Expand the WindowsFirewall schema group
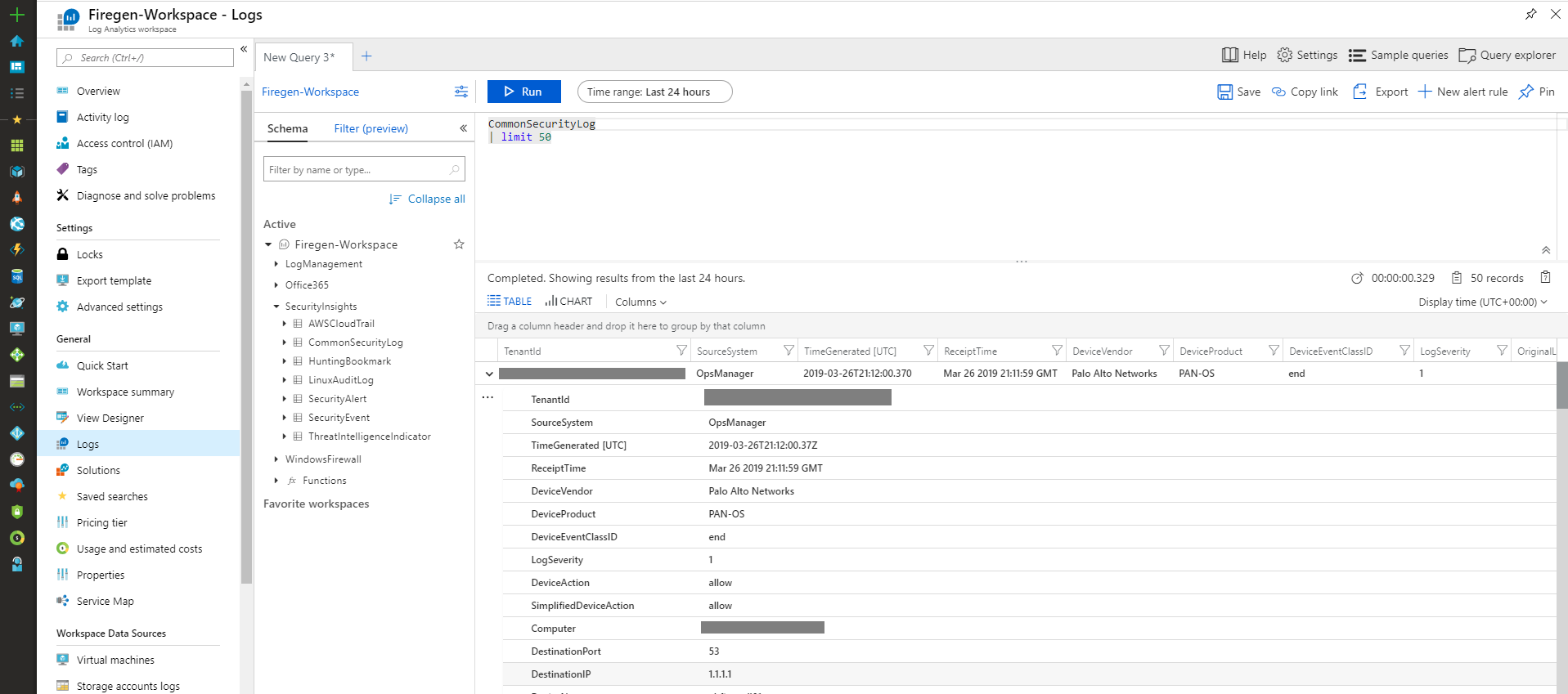The image size is (1568, 694). click(276, 459)
